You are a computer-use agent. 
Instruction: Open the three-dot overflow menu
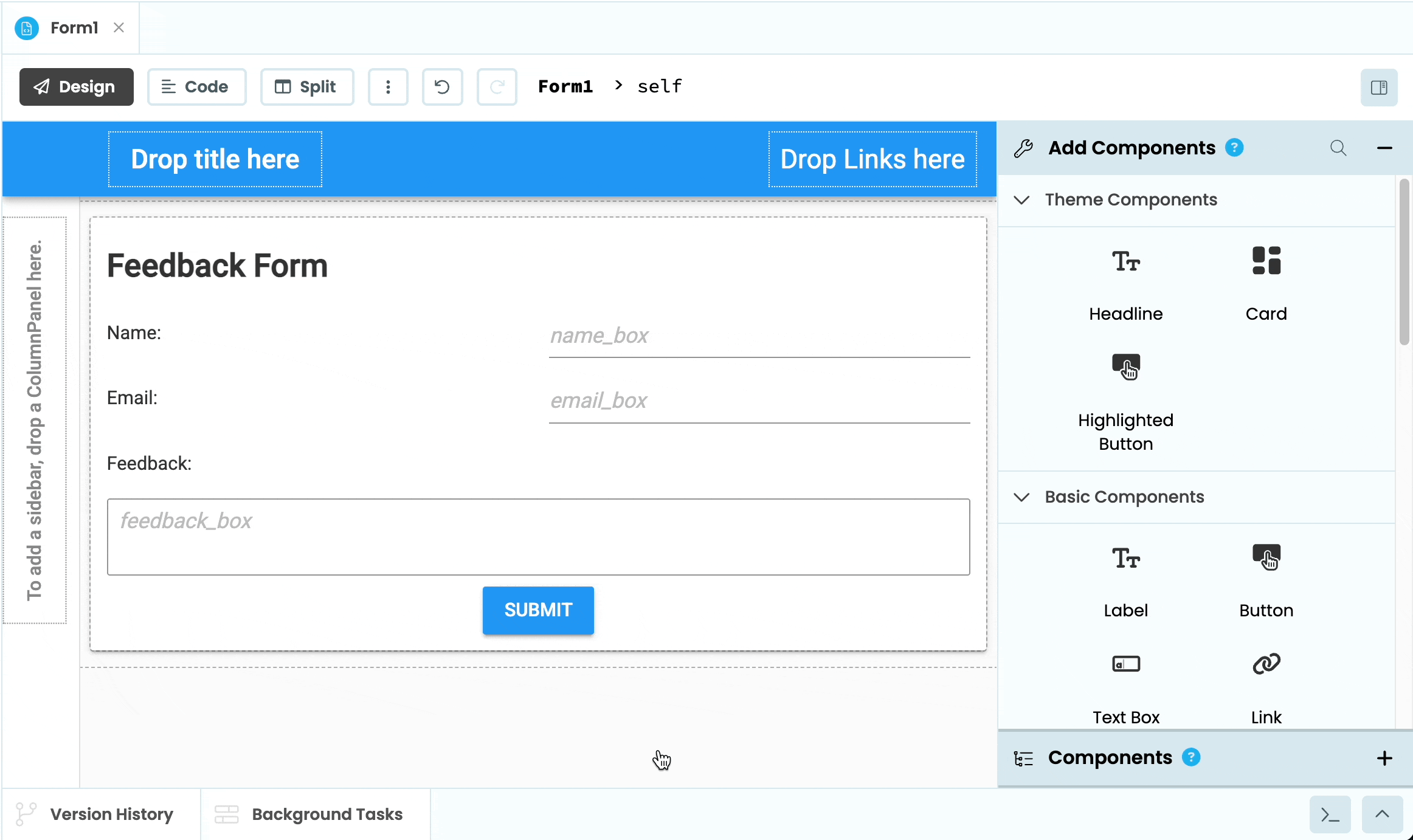[388, 86]
